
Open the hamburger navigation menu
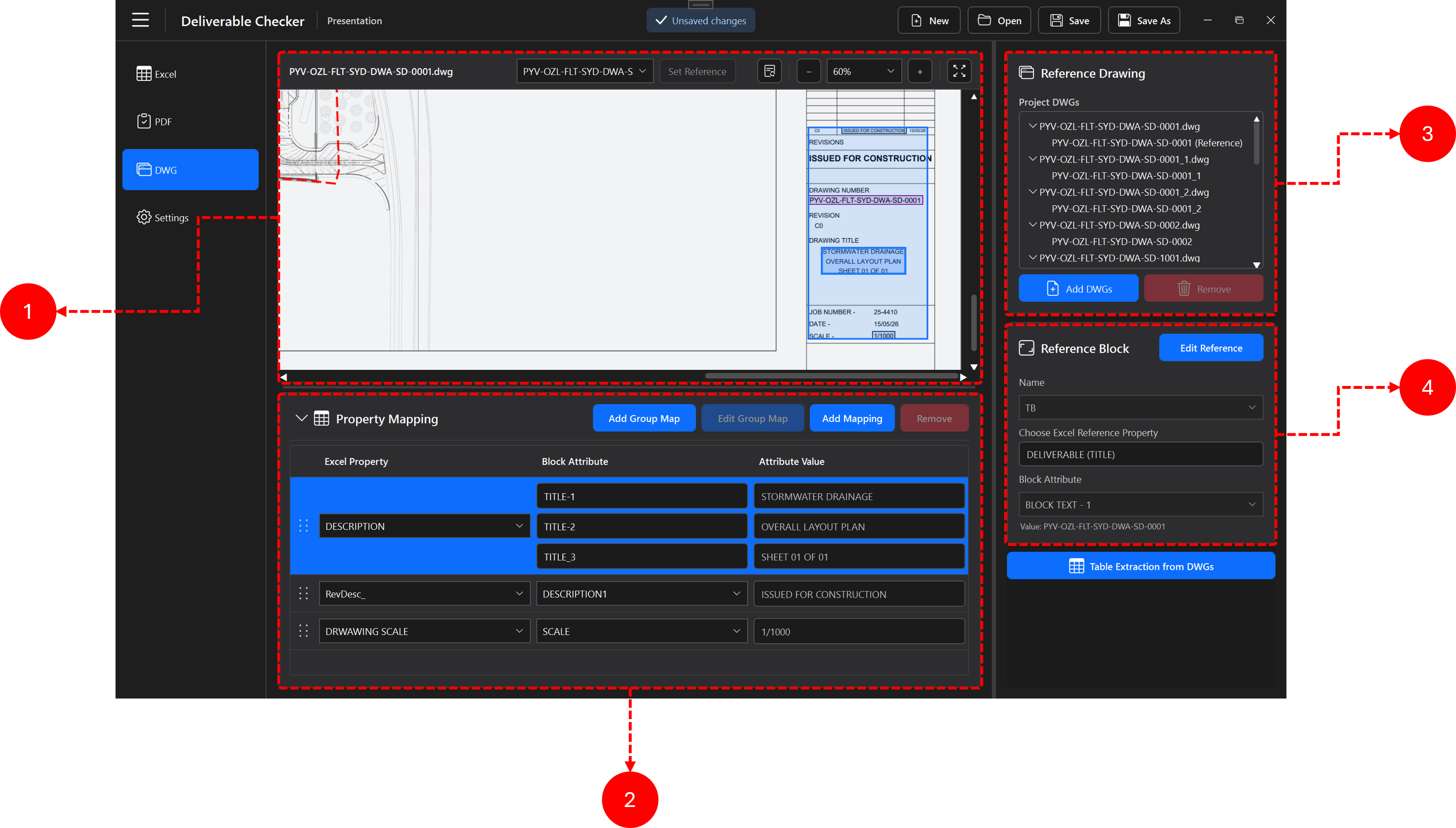tap(140, 21)
